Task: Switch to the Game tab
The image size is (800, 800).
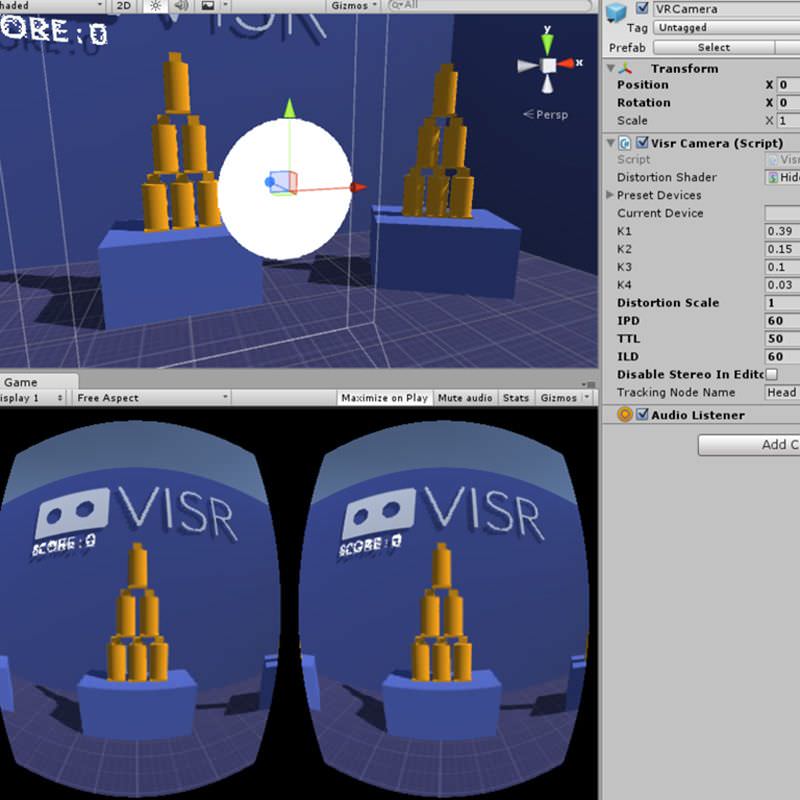Action: pyautogui.click(x=20, y=382)
